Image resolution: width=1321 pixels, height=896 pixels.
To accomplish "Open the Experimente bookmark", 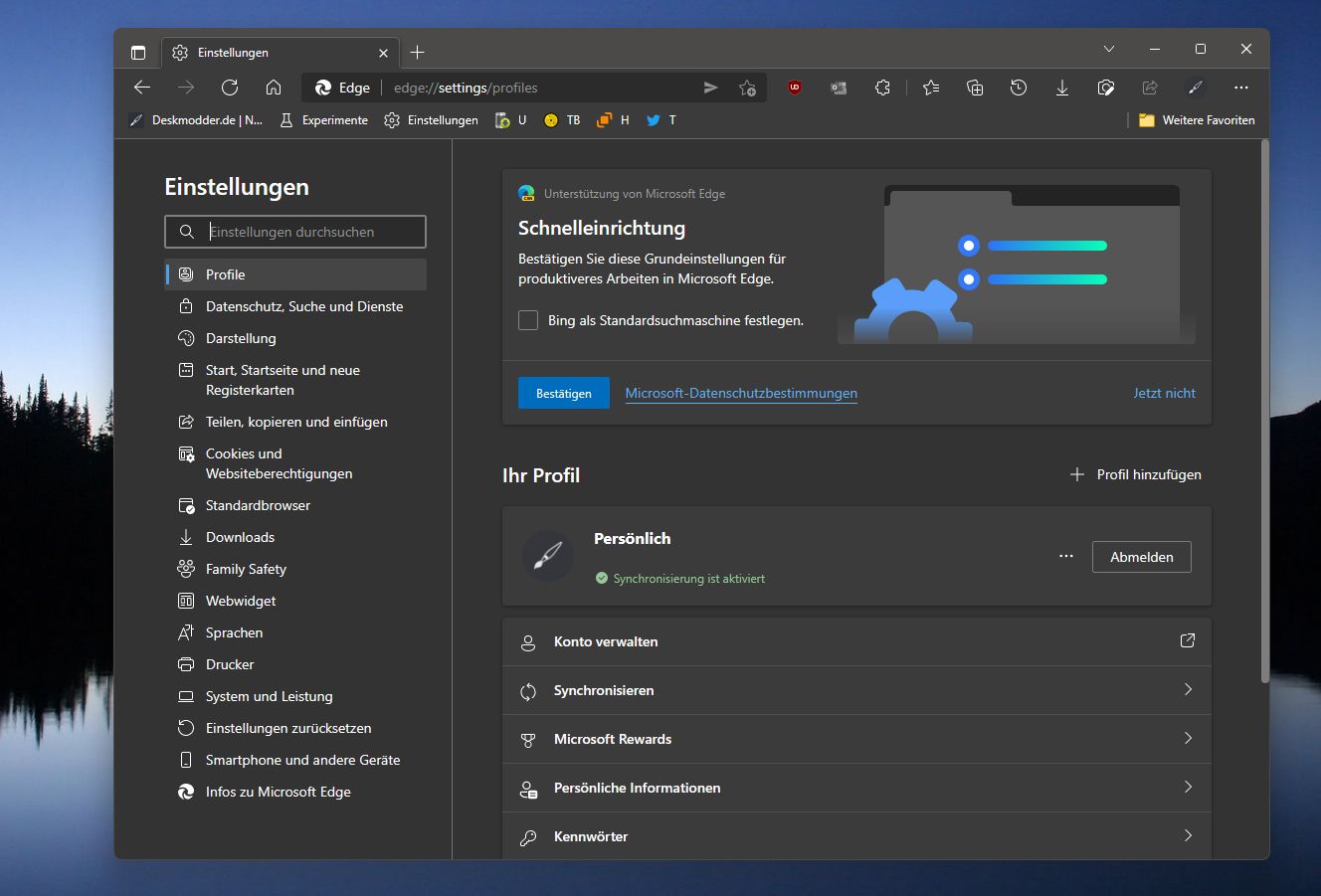I will 323,119.
